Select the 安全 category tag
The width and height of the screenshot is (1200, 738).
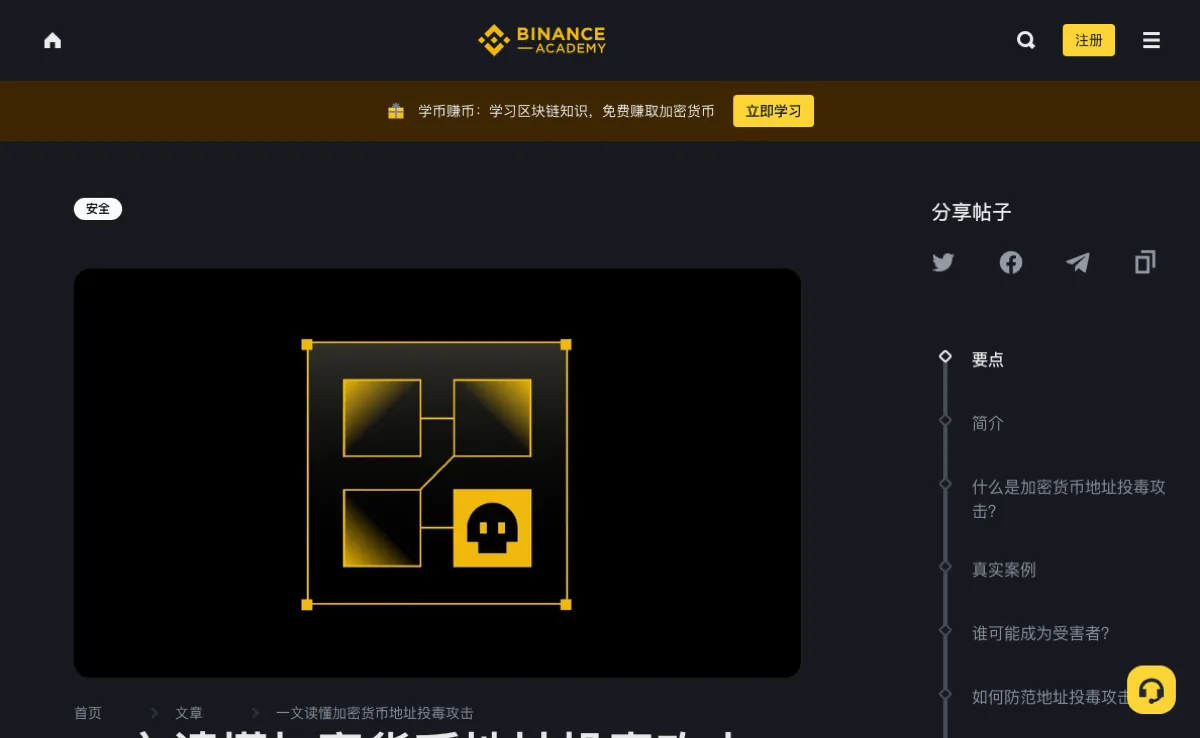[x=98, y=209]
